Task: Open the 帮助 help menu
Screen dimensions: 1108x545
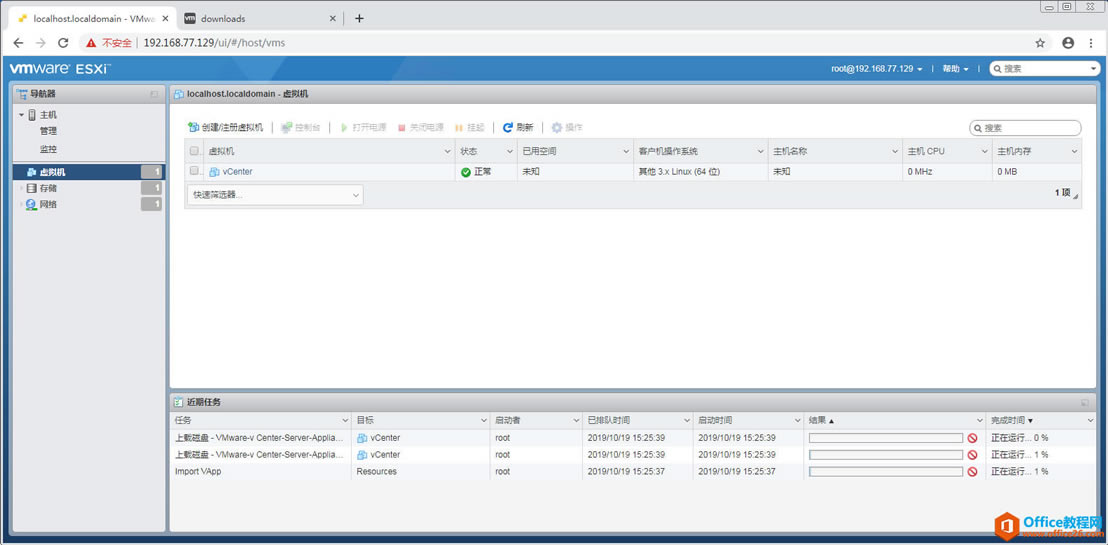Action: (x=955, y=69)
